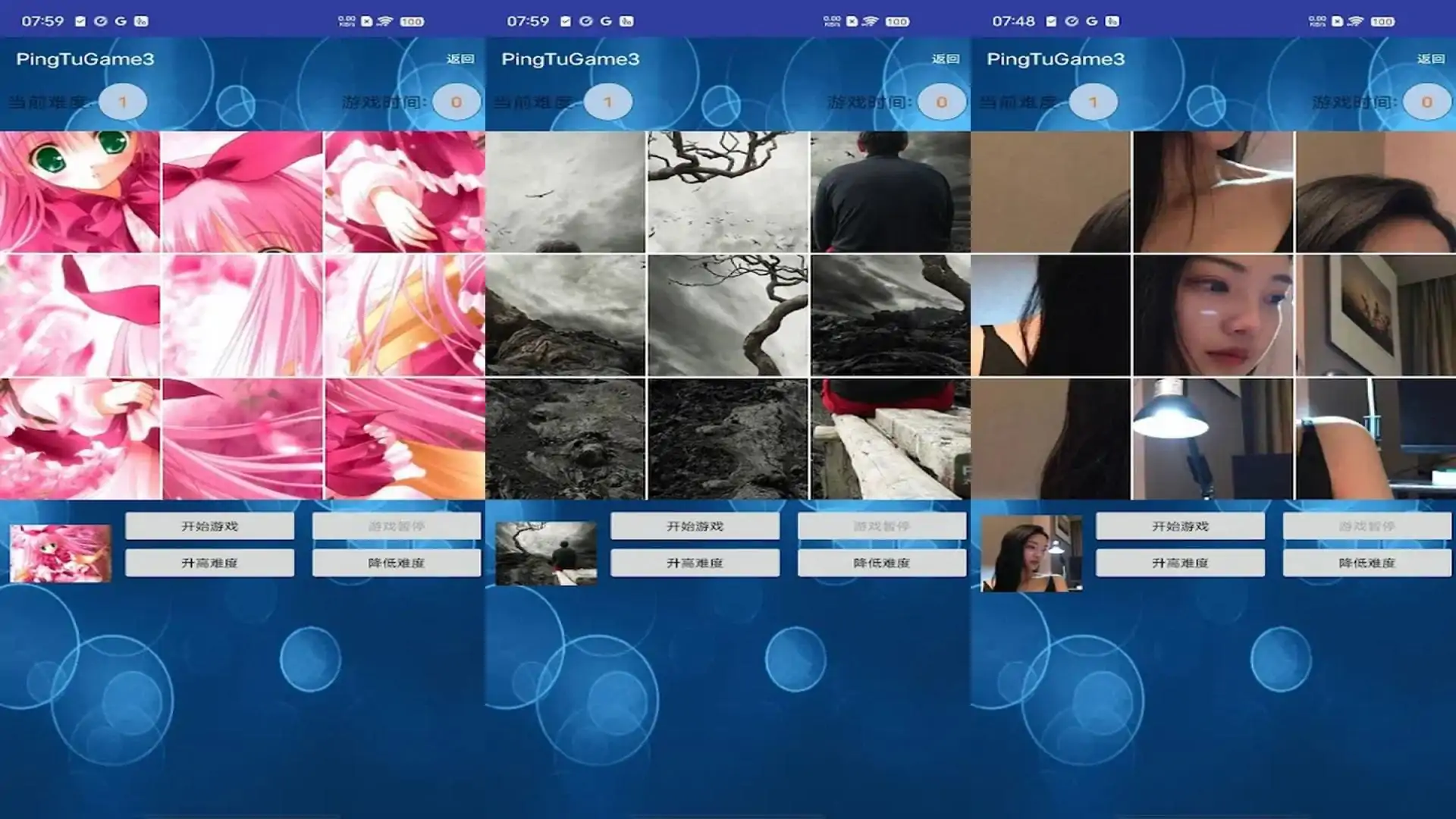Click 升高难度 on the gray tree screen

coord(695,563)
